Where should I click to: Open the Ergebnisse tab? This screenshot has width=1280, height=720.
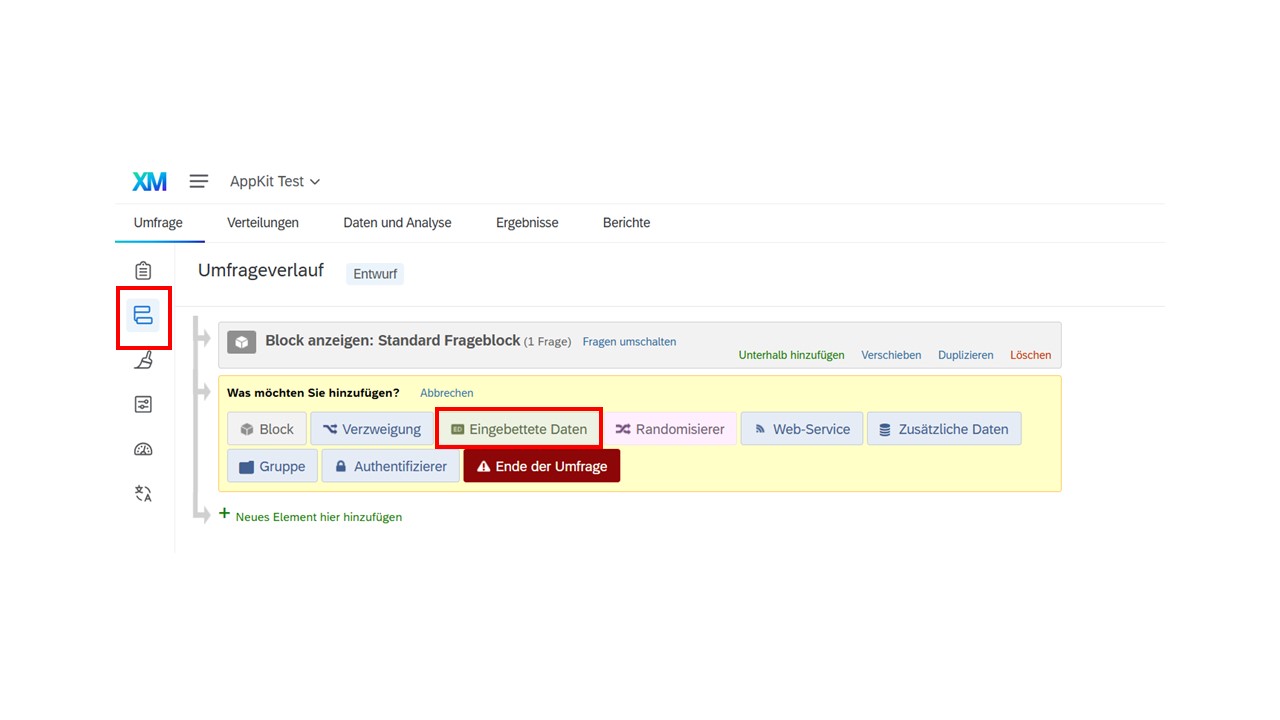point(527,222)
